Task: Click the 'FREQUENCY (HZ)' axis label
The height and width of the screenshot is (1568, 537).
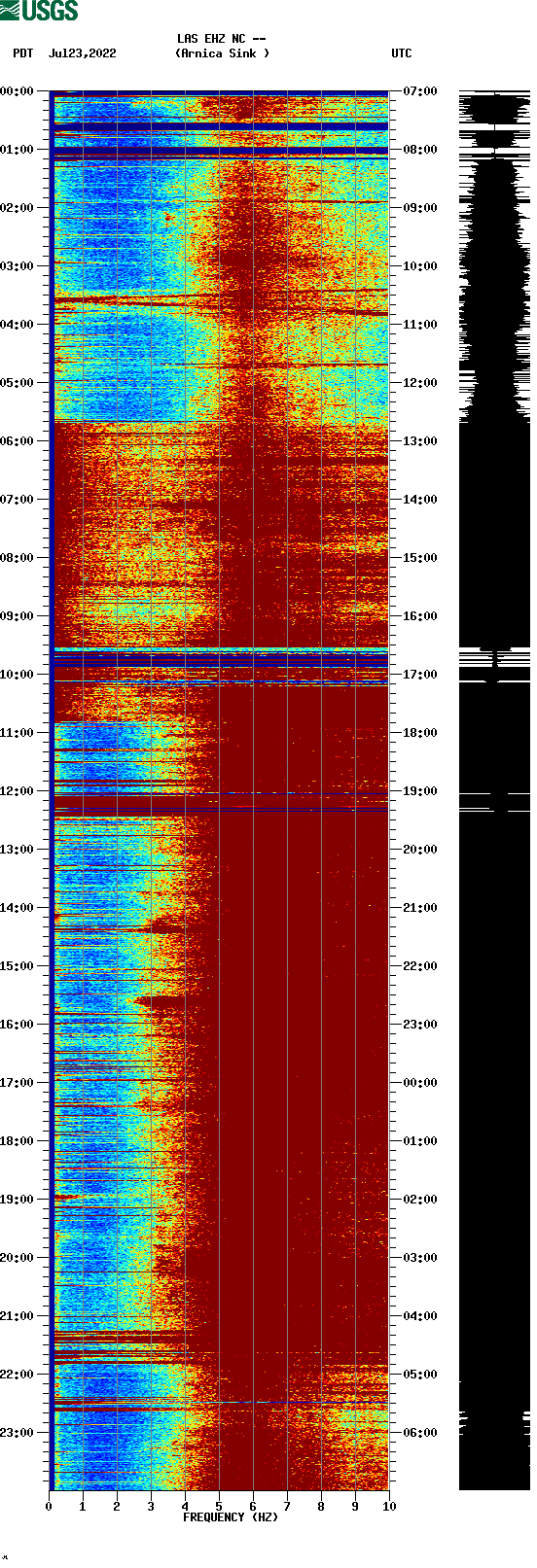Action: [x=231, y=1517]
